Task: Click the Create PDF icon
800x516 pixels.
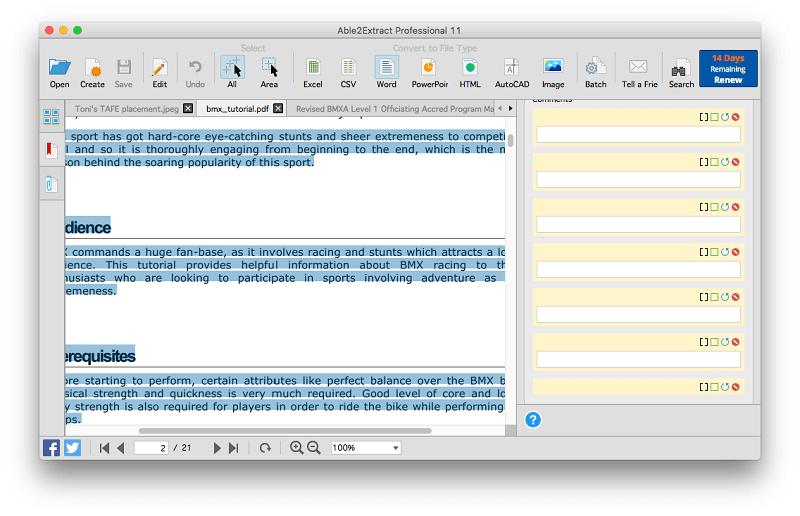Action: [x=92, y=72]
